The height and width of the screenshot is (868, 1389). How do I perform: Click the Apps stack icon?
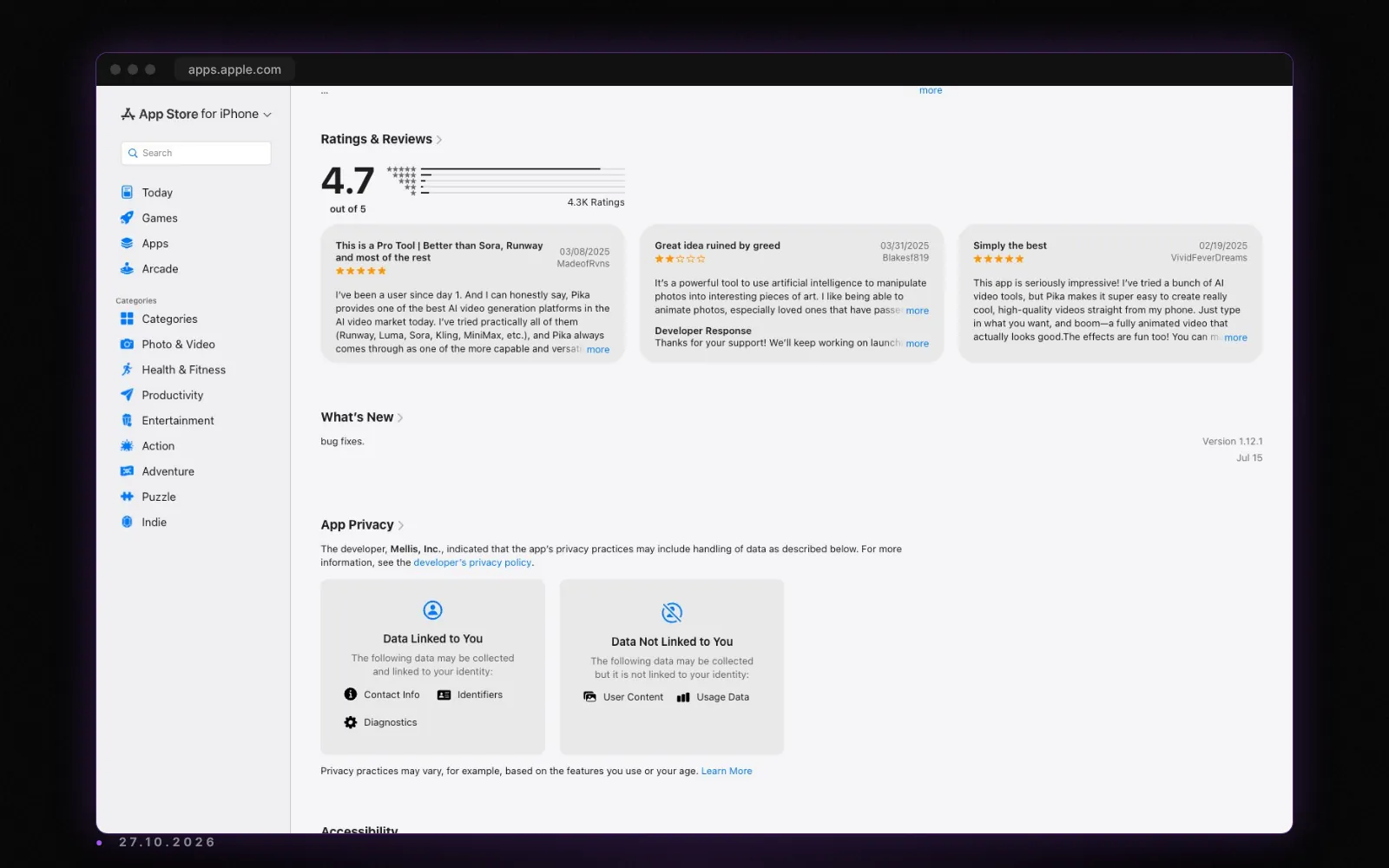(x=127, y=243)
